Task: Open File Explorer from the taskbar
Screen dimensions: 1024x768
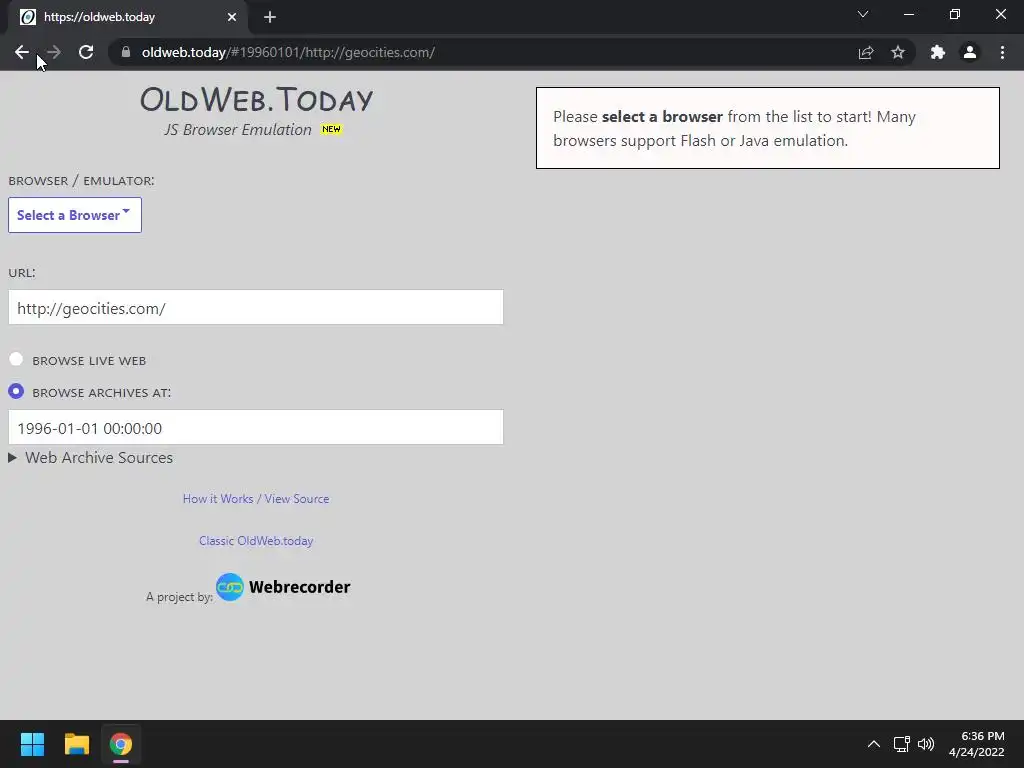Action: (76, 744)
